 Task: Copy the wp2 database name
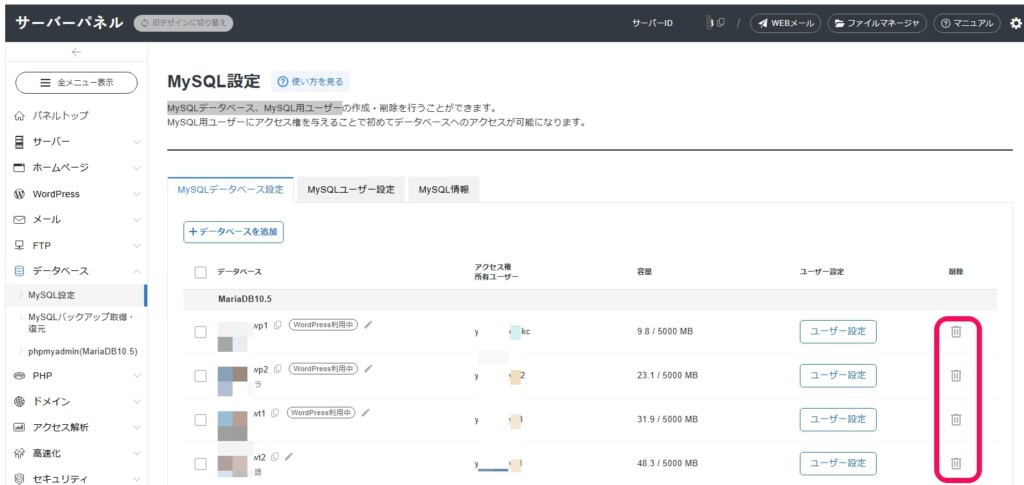pyautogui.click(x=278, y=369)
